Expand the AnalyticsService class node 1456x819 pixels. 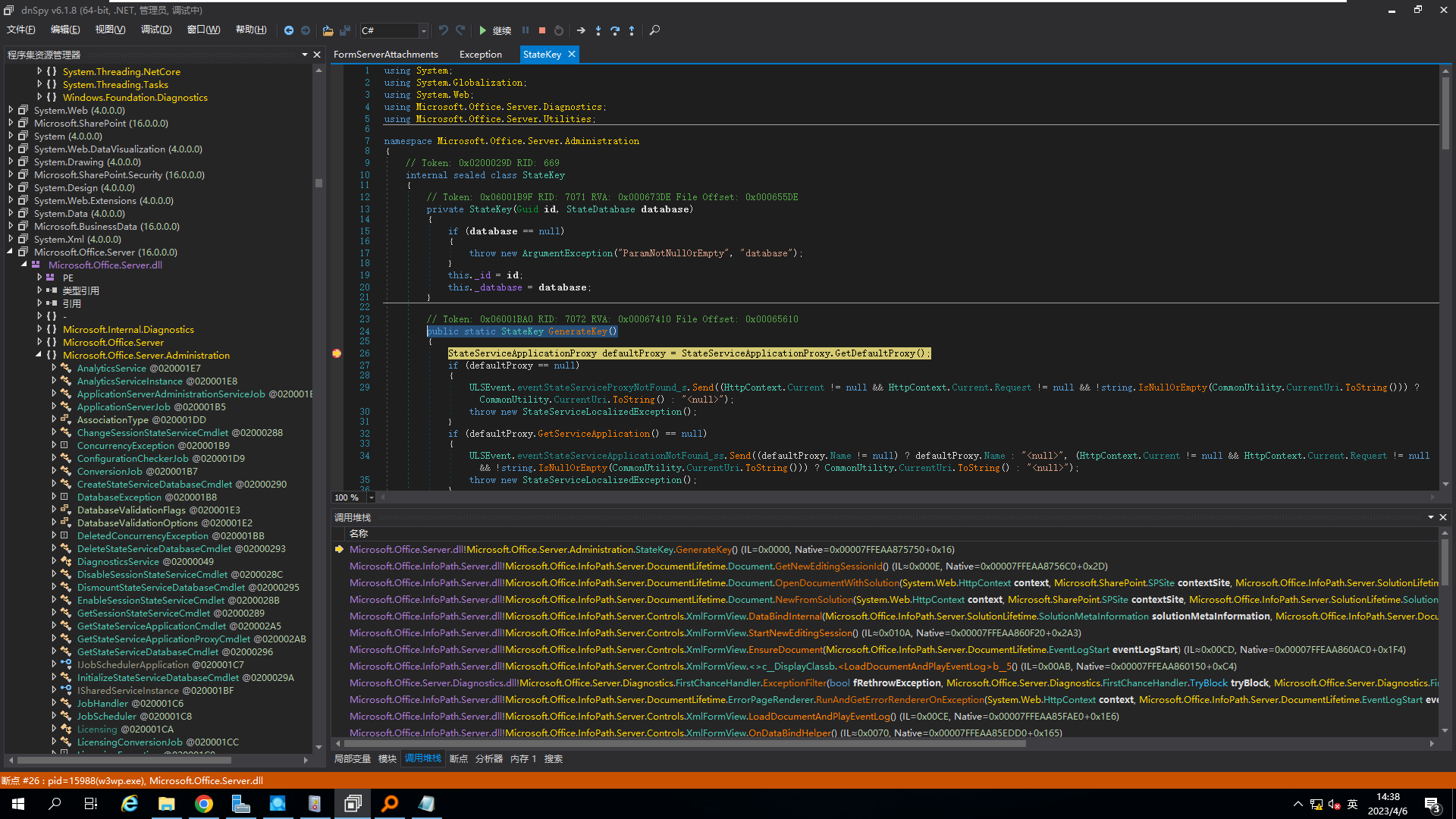[x=54, y=368]
